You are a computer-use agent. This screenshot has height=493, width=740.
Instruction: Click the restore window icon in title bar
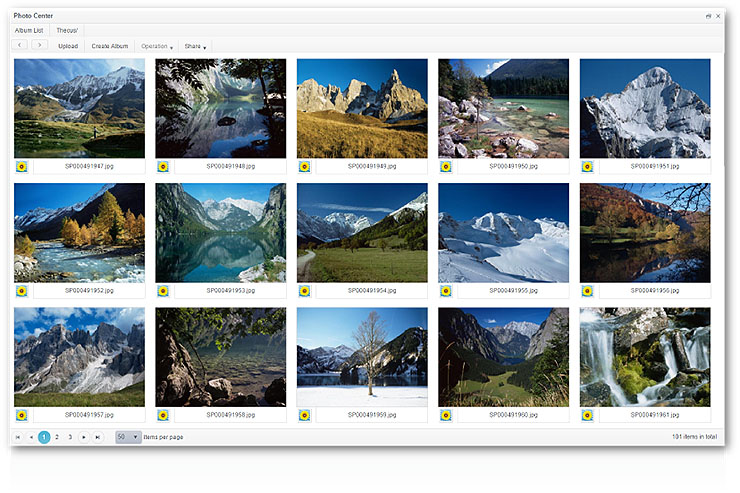coord(709,17)
